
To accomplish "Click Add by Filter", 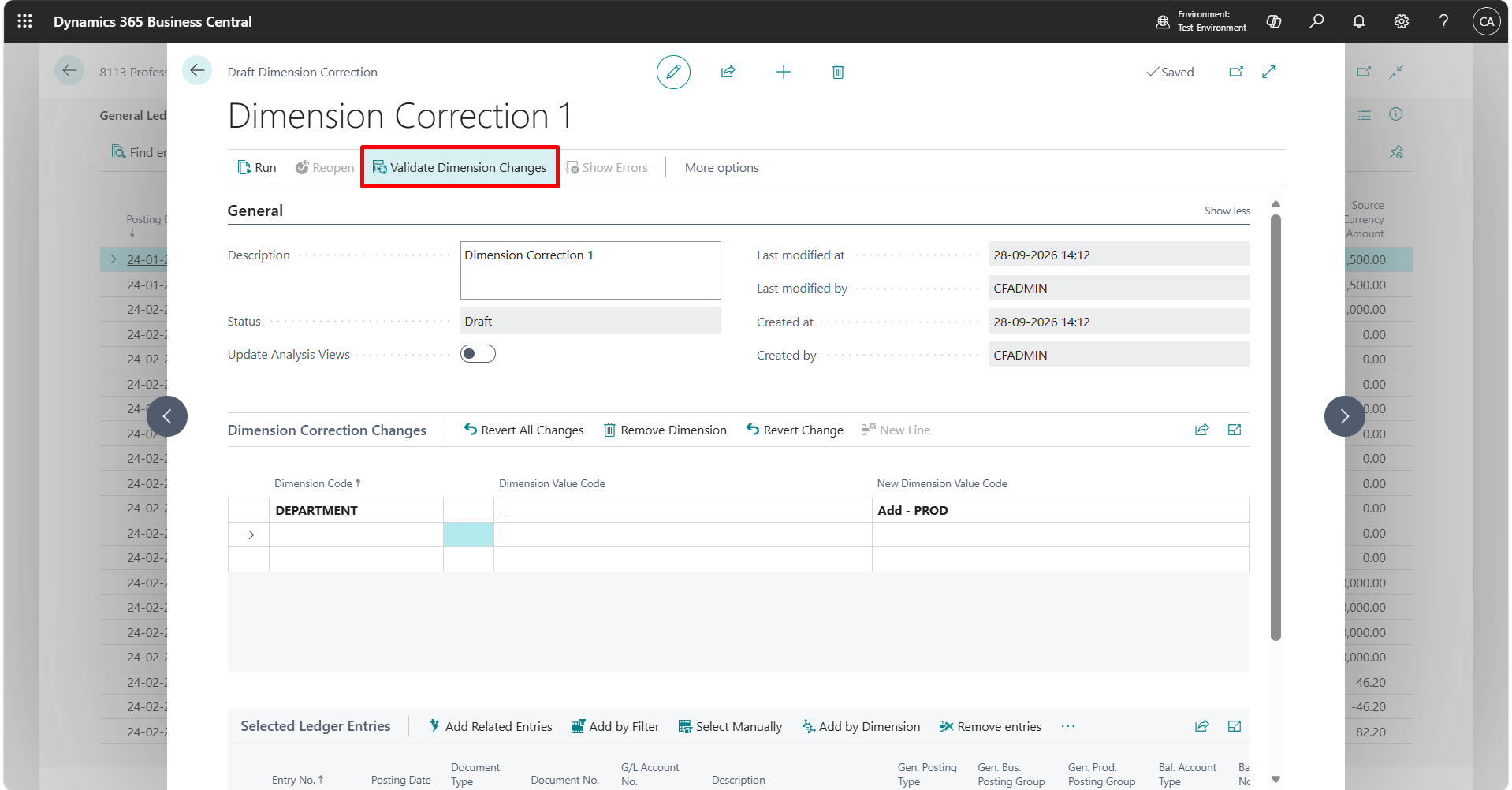I will (x=616, y=726).
